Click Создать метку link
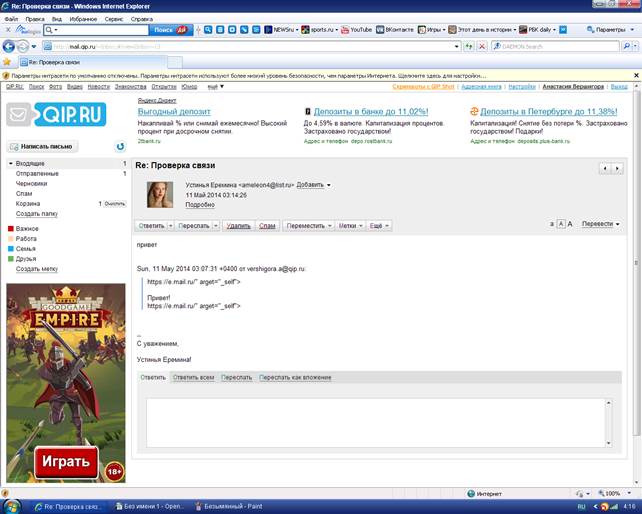The height and width of the screenshot is (514, 642). [x=36, y=269]
